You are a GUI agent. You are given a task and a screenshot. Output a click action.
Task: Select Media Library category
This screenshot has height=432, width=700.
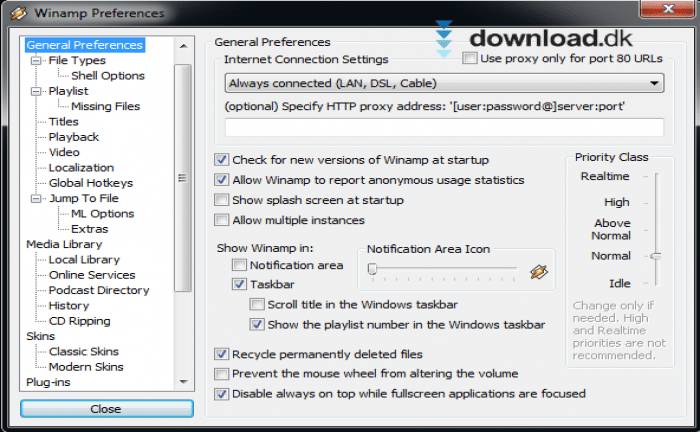pos(64,244)
